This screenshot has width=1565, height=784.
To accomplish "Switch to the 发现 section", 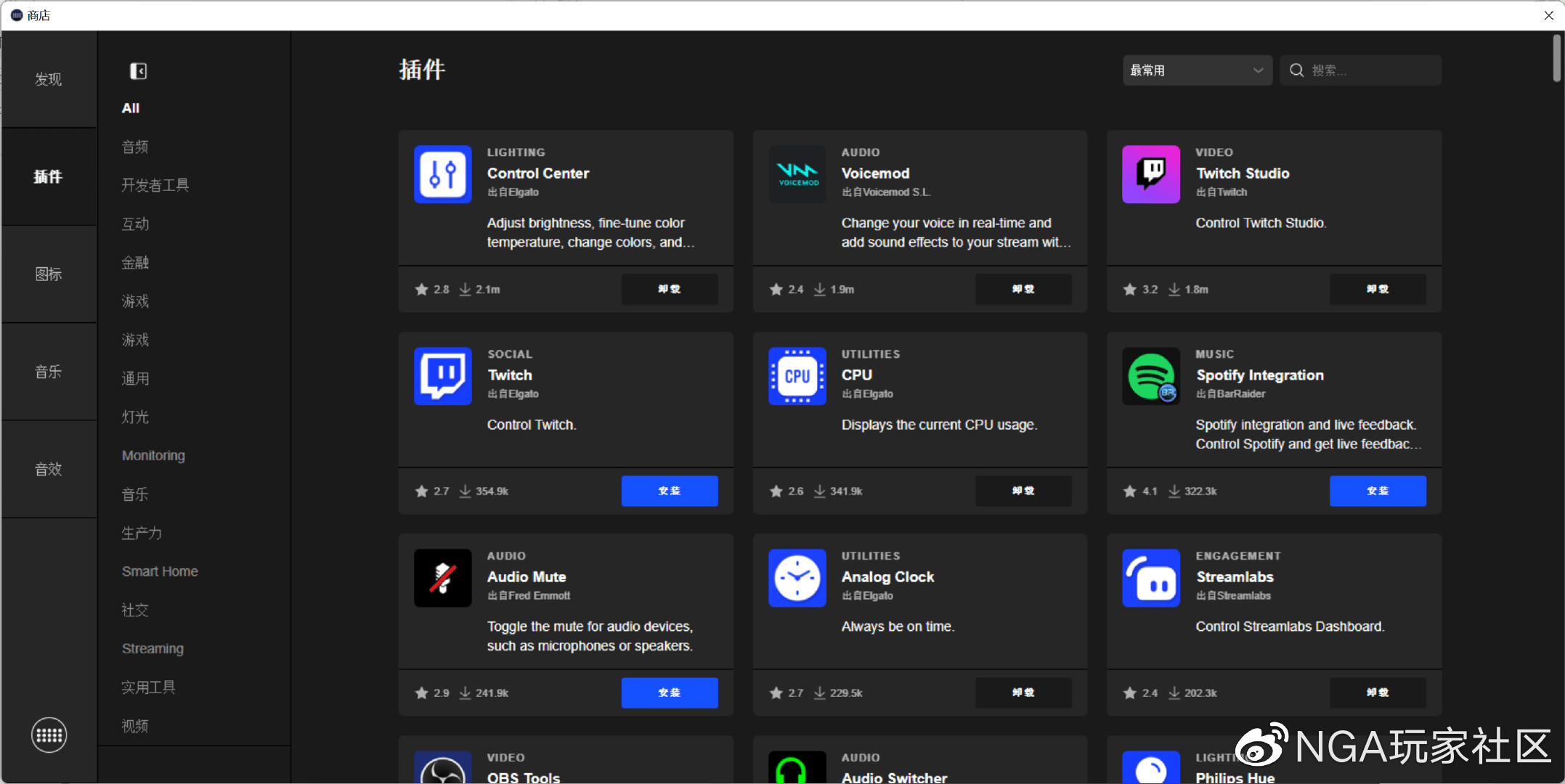I will click(x=49, y=79).
